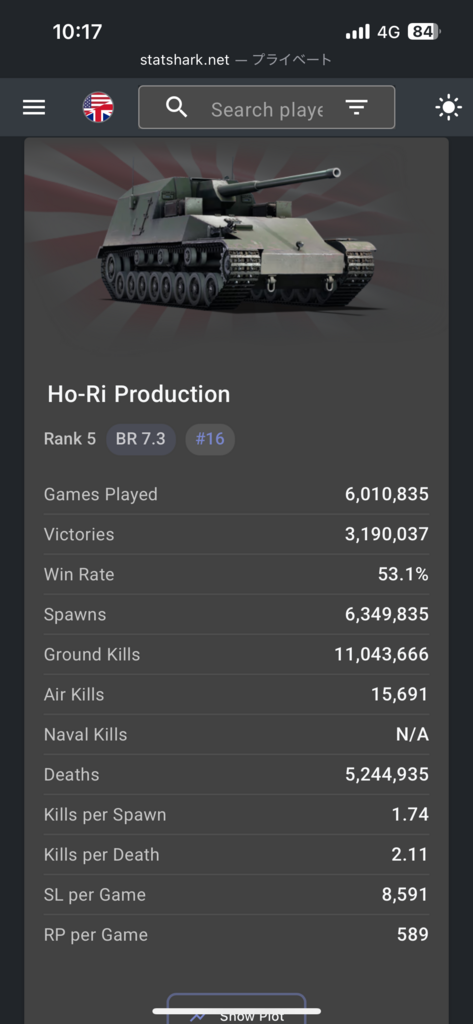Tap the battery indicator in status bar
The width and height of the screenshot is (473, 1024).
[x=425, y=31]
